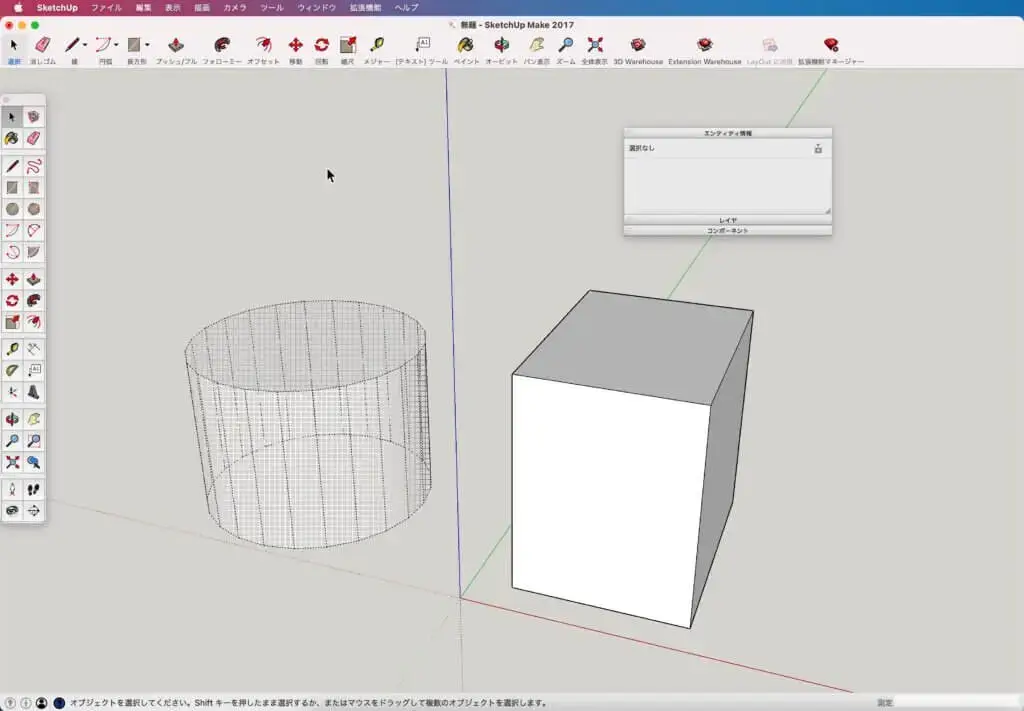Image resolution: width=1024 pixels, height=711 pixels.
Task: Expand the レイヤ section in the entity panel
Action: (x=728, y=221)
